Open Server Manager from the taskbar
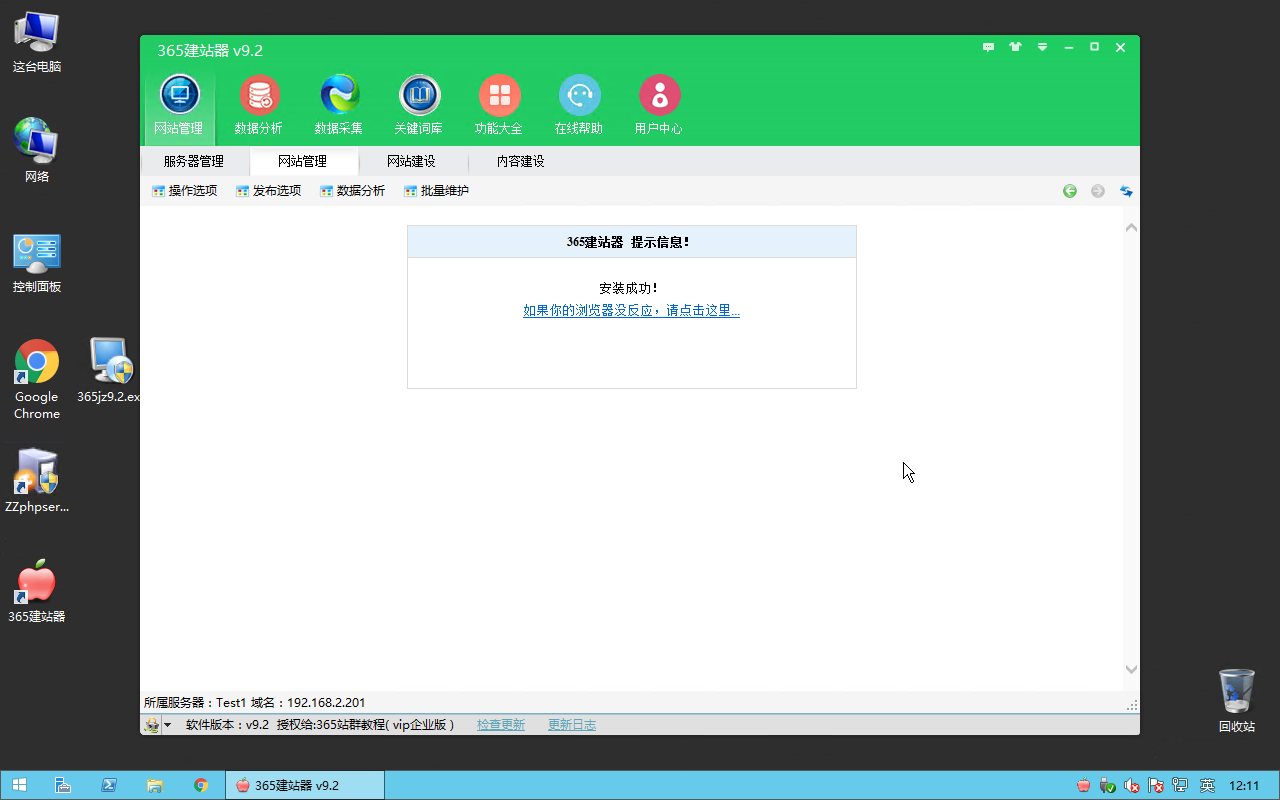Viewport: 1280px width, 800px height. click(x=62, y=785)
